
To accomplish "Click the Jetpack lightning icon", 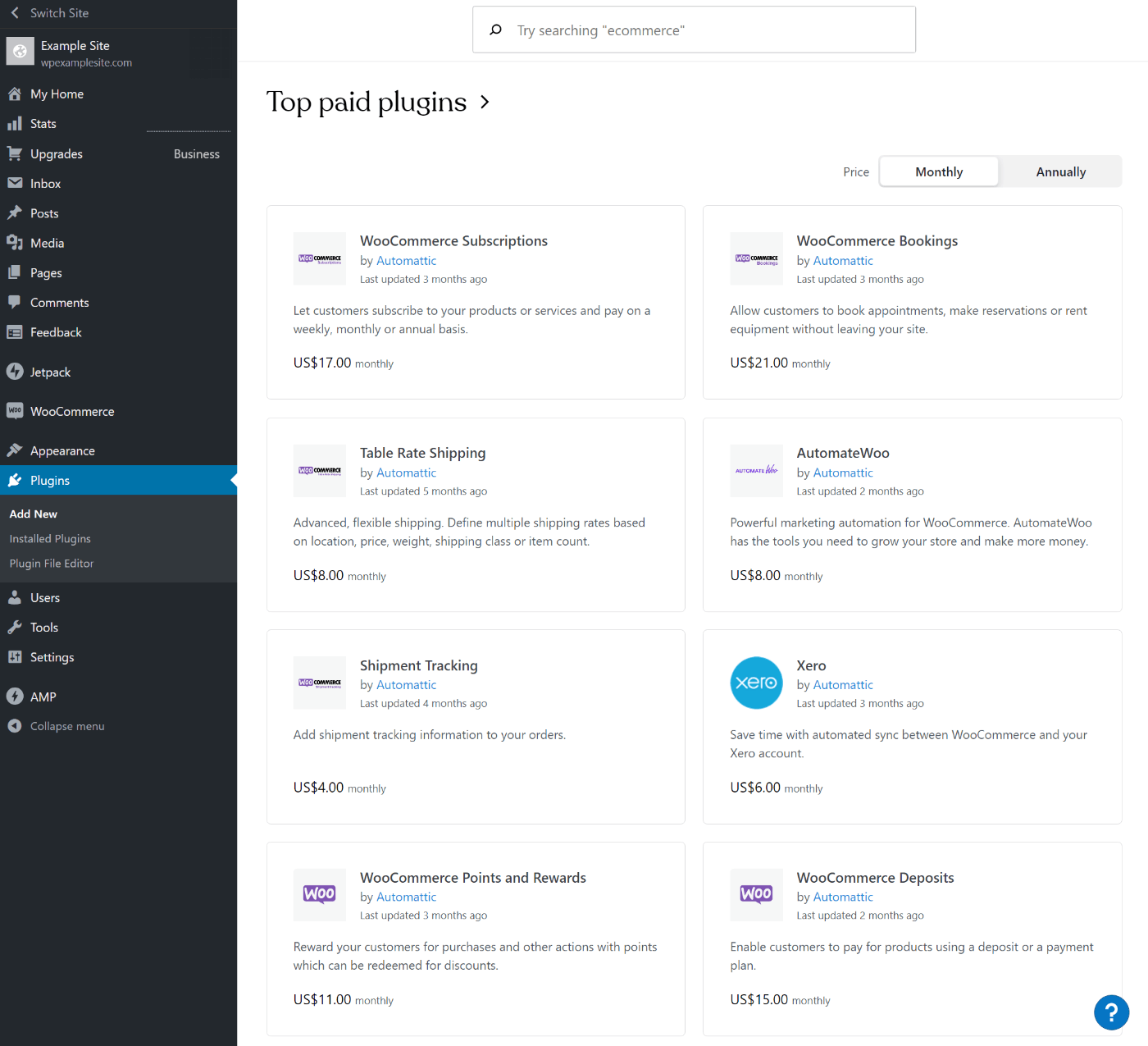I will [x=15, y=372].
